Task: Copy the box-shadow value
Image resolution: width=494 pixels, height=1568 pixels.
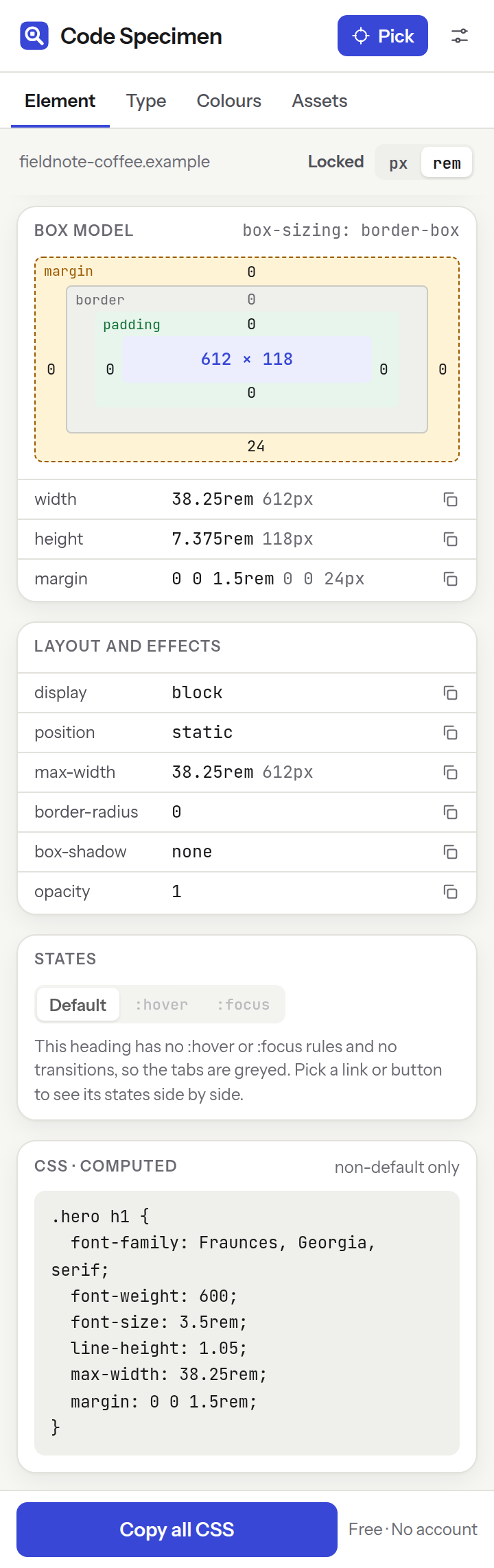Action: pyautogui.click(x=450, y=852)
